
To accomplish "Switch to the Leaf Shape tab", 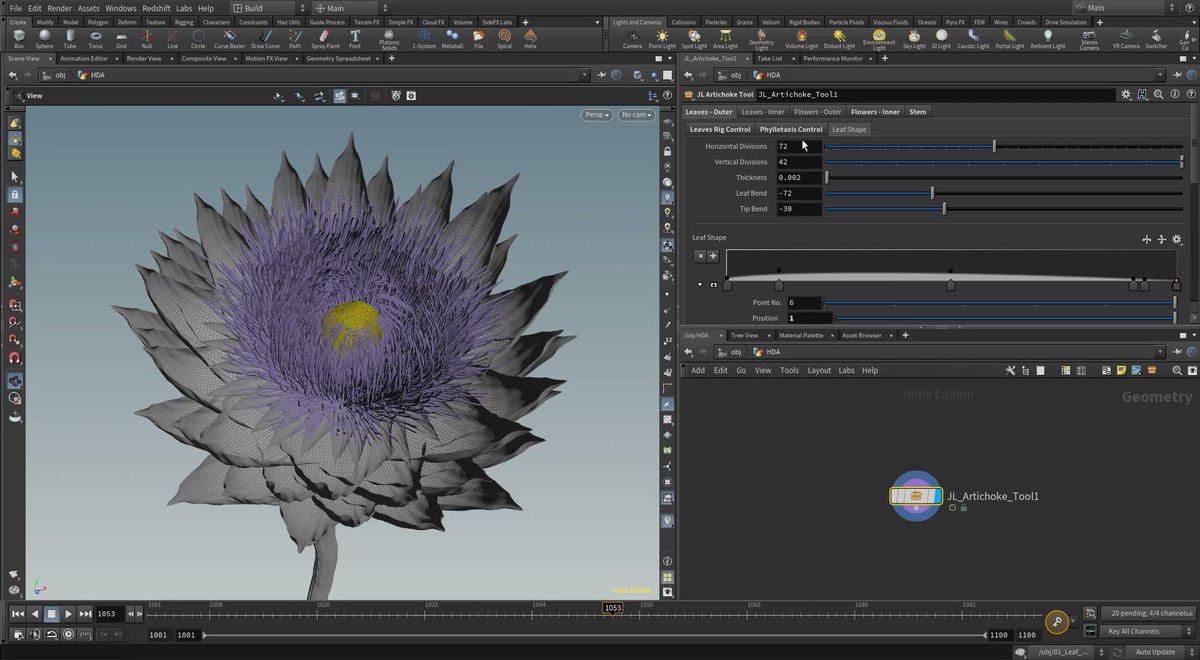I will pos(849,129).
